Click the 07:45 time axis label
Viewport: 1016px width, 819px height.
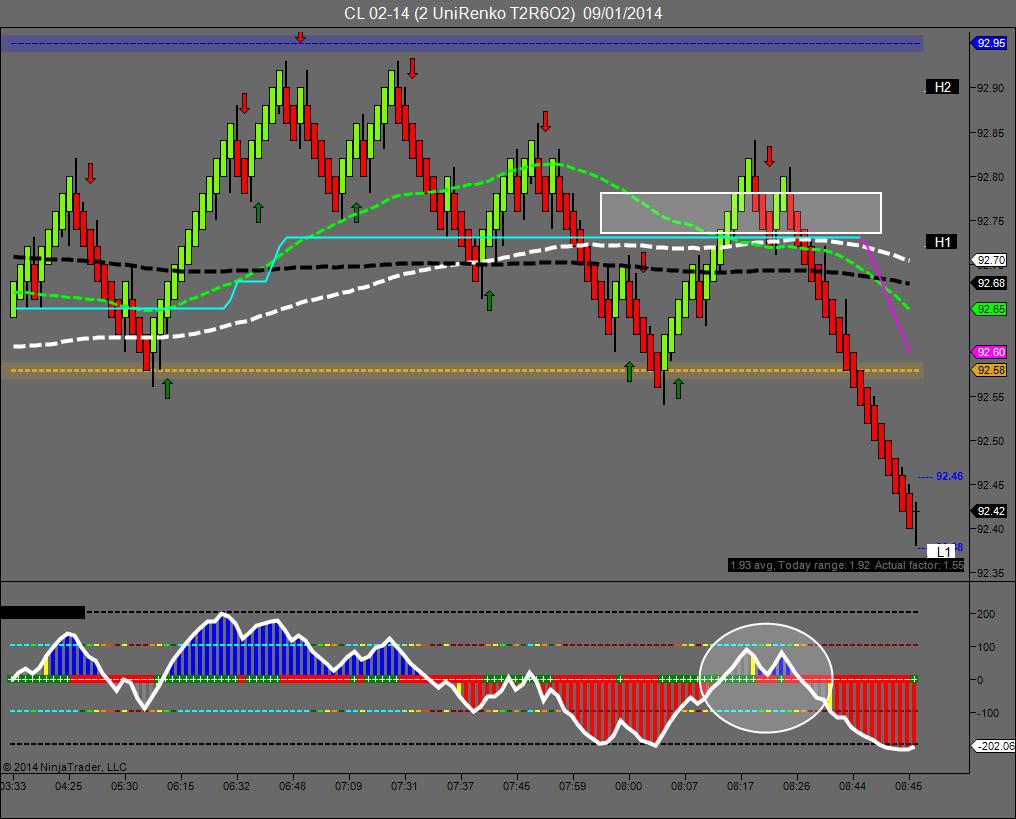(516, 786)
